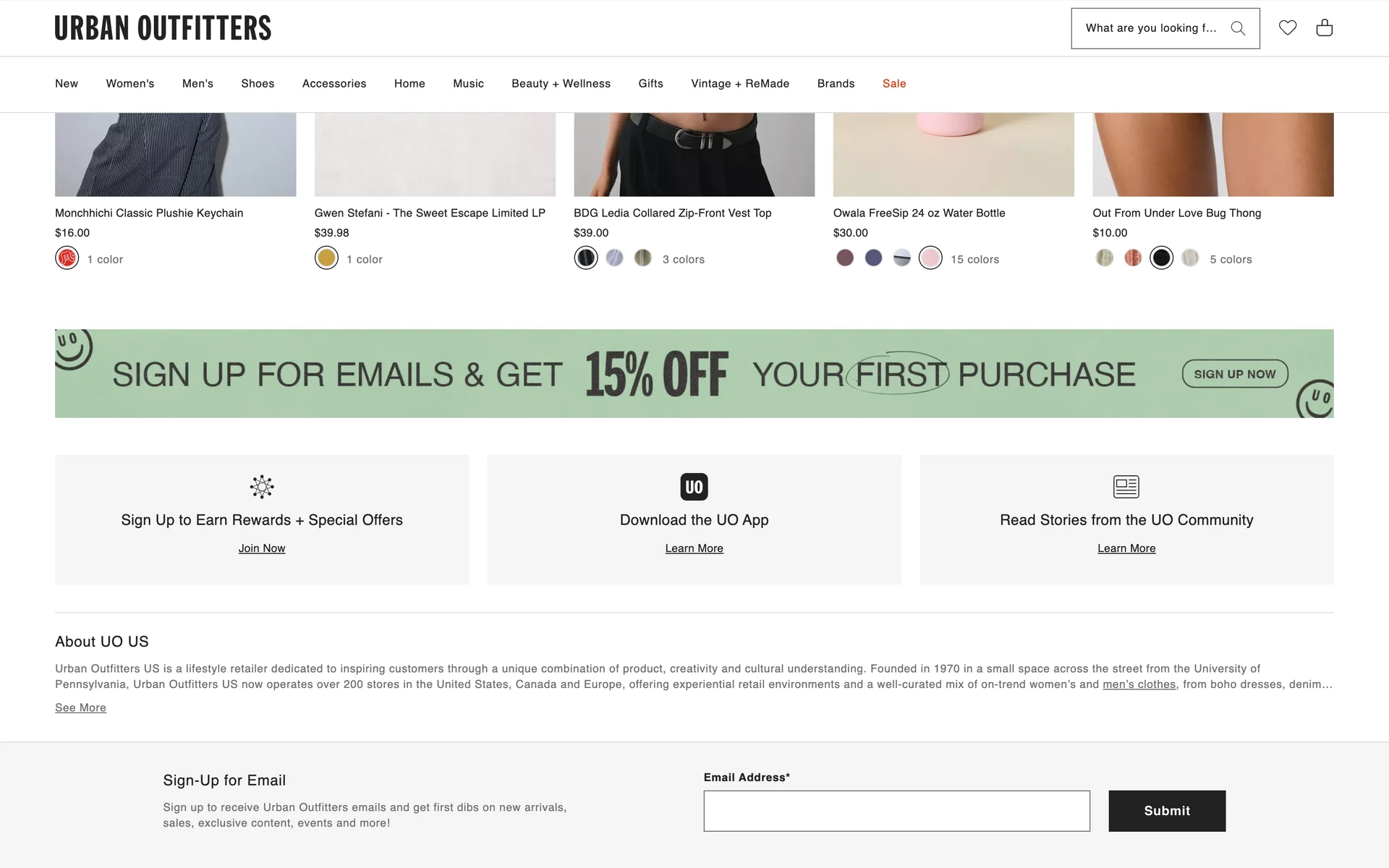
Task: Open the wishlist heart icon
Action: pos(1288,27)
